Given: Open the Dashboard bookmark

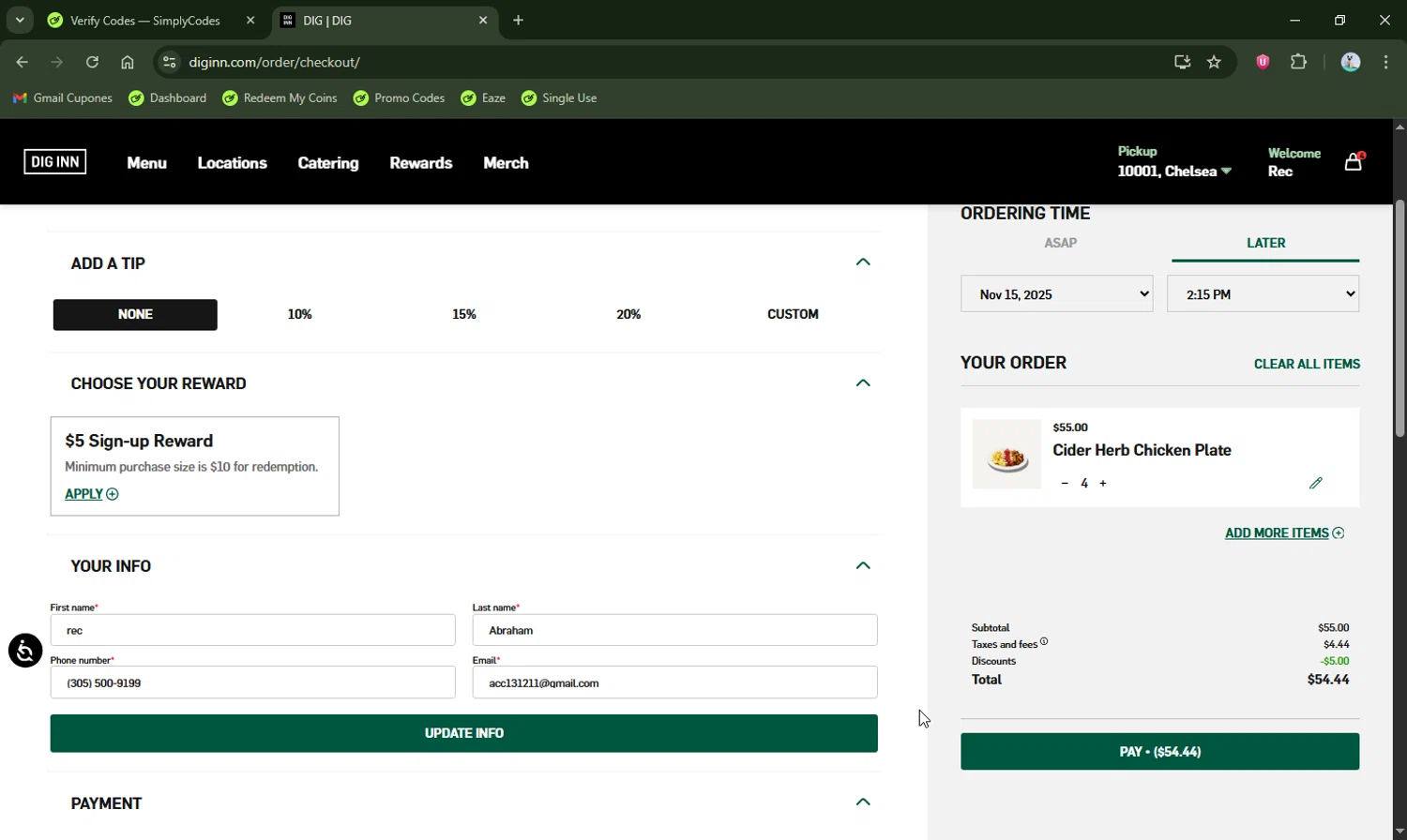Looking at the screenshot, I should [x=168, y=97].
